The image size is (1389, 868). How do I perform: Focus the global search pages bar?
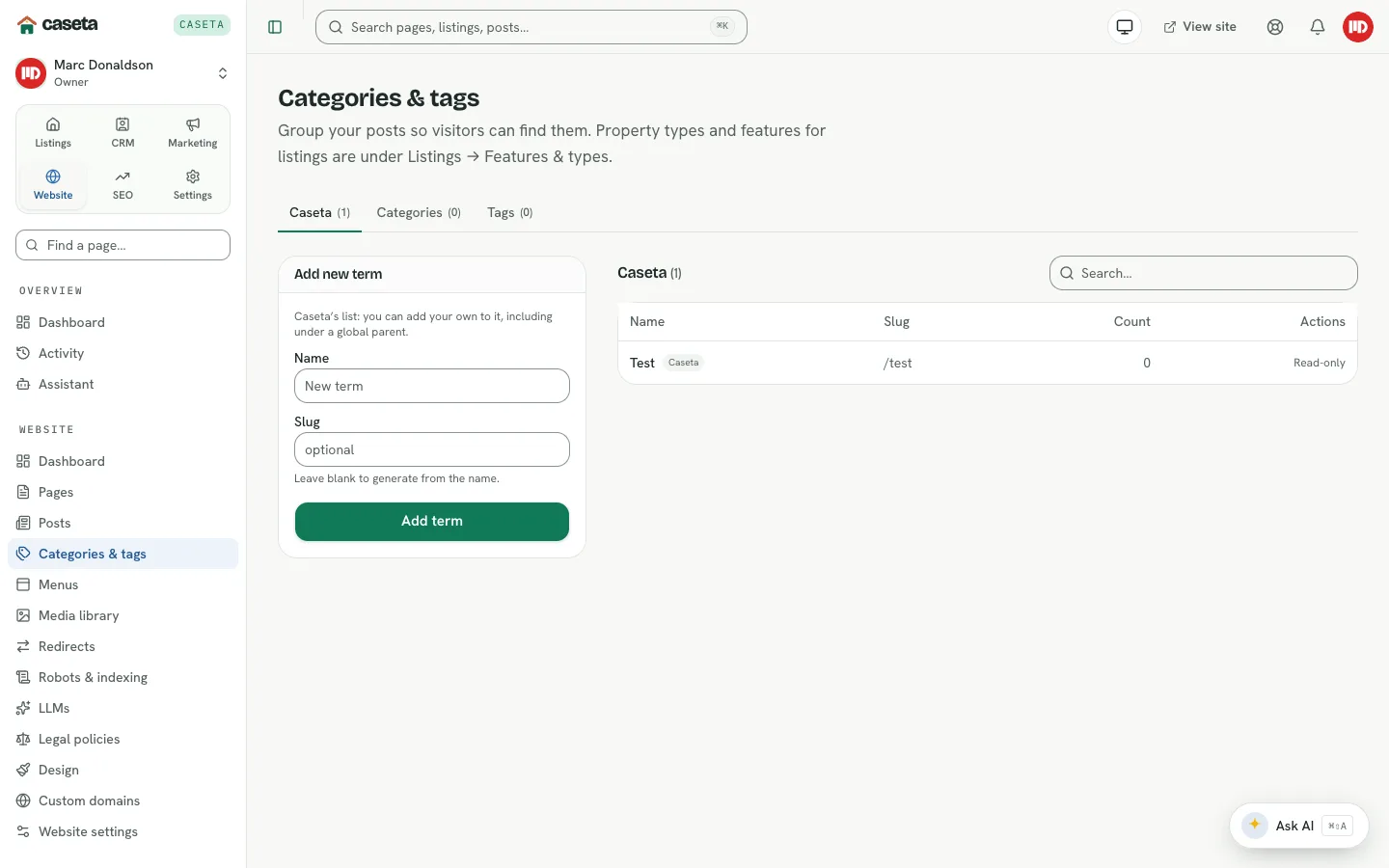point(531,27)
